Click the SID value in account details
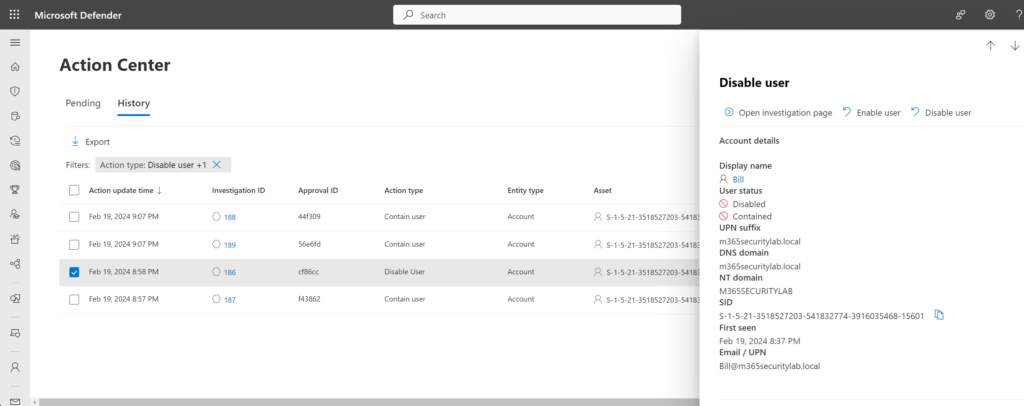This screenshot has height=406, width=1024. point(822,316)
